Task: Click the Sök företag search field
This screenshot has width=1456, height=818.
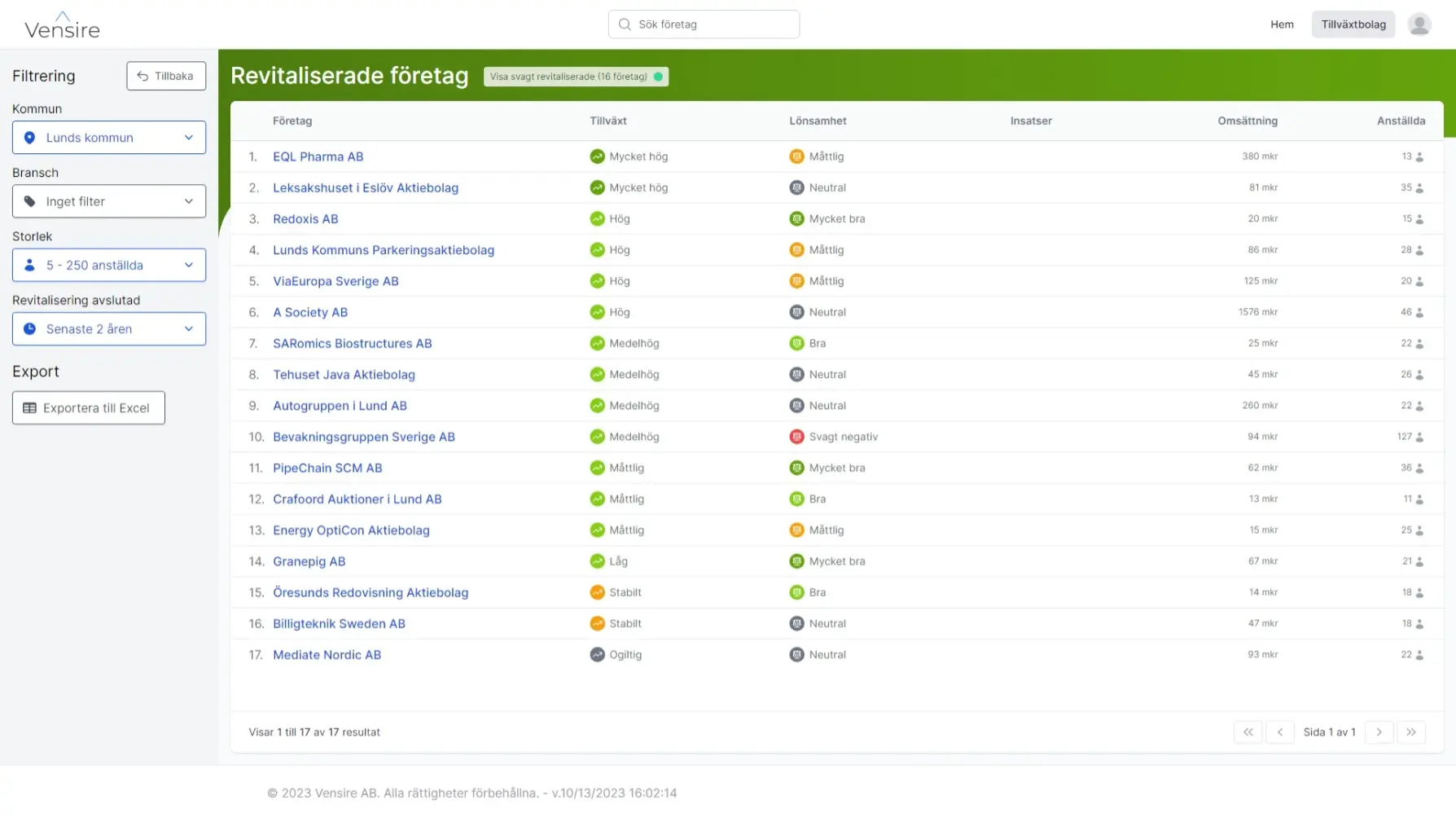Action: pyautogui.click(x=704, y=24)
